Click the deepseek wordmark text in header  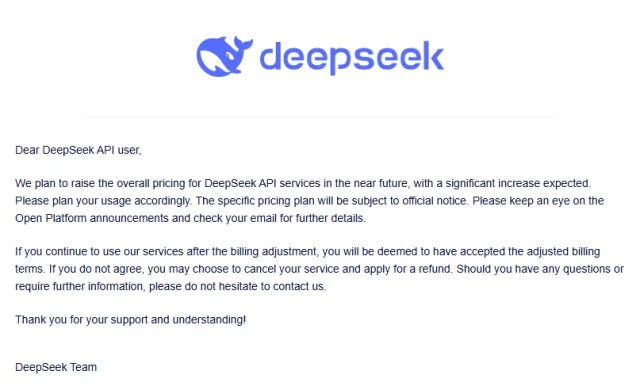pos(351,58)
